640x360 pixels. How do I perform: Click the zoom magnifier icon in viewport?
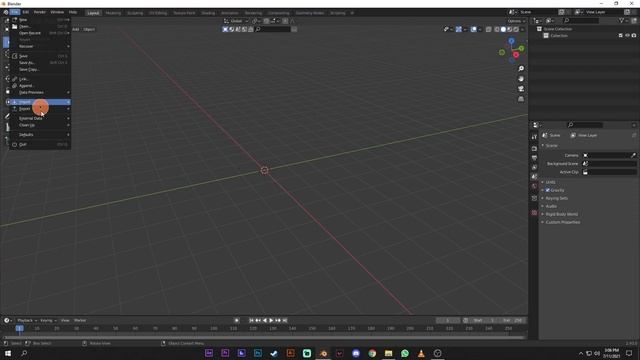(521, 69)
